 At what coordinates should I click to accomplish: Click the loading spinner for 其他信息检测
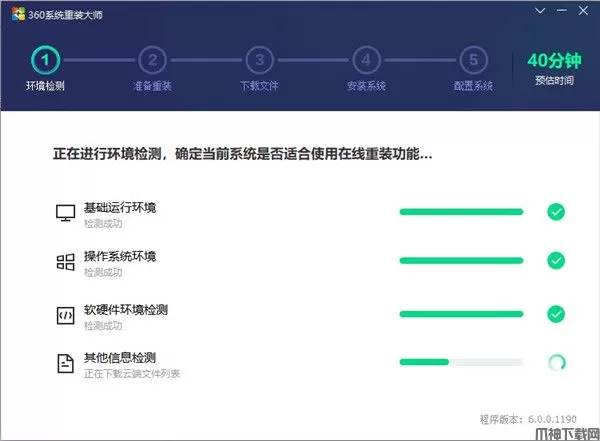click(x=557, y=362)
